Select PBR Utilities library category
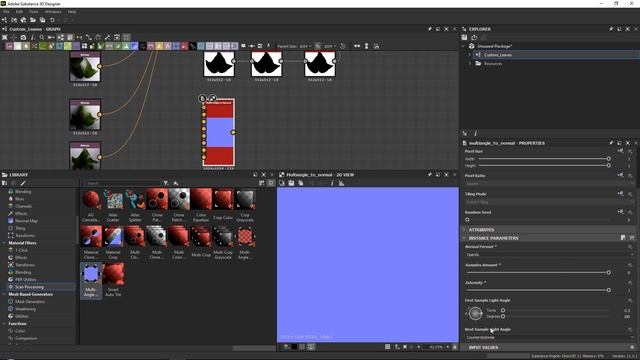This screenshot has height=360, width=640. (x=26, y=280)
